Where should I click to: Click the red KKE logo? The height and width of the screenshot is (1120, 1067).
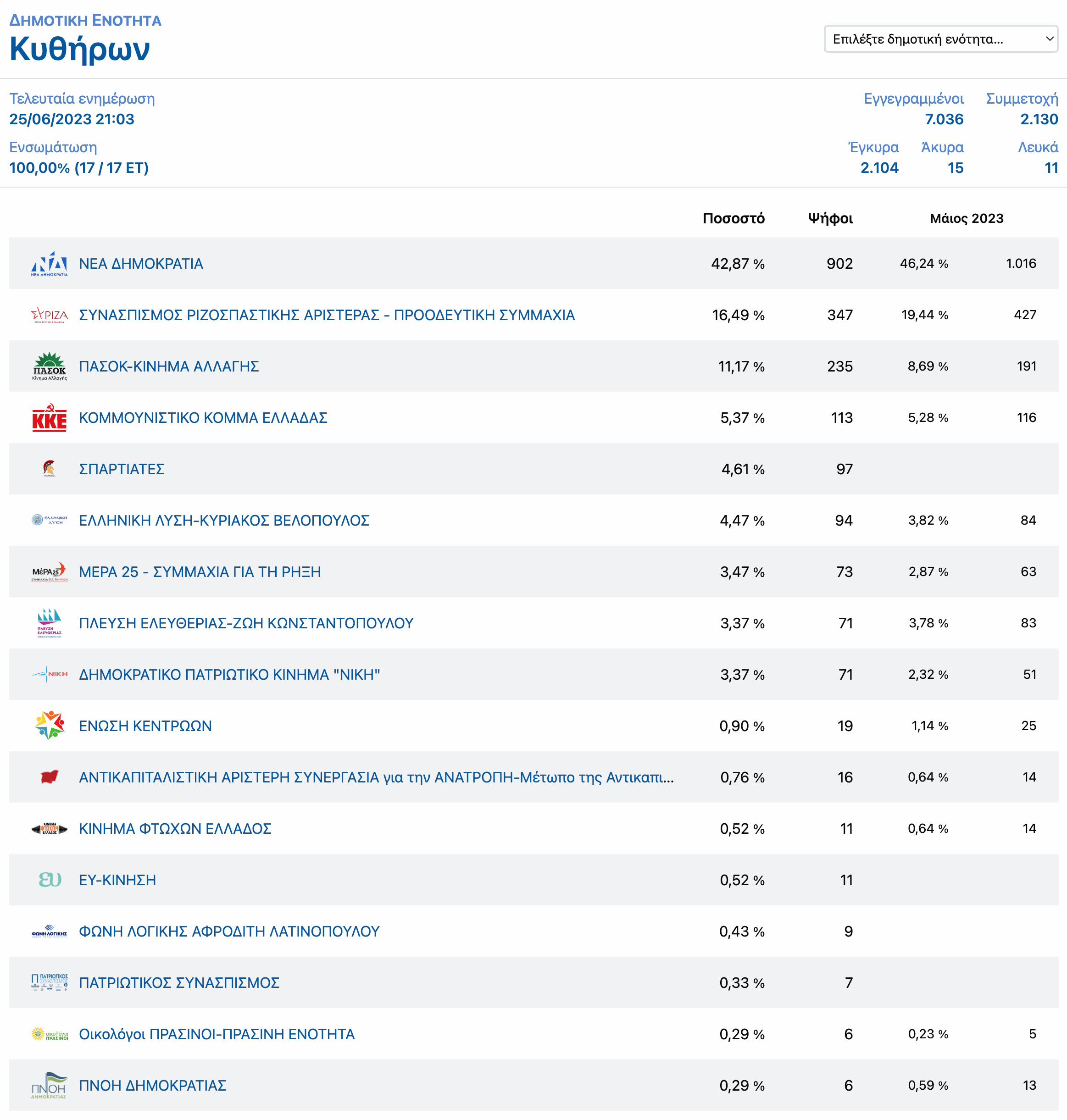49,418
